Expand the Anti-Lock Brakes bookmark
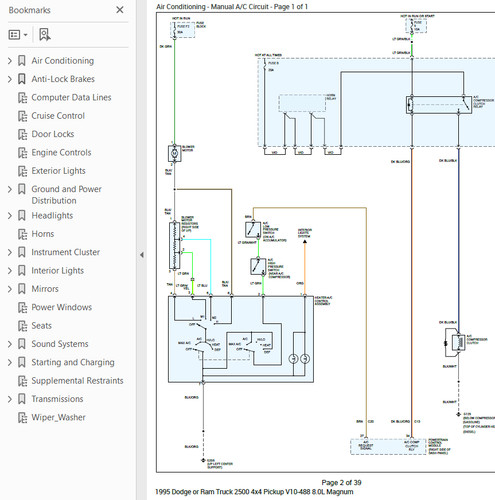The height and width of the screenshot is (500, 495). coord(10,79)
